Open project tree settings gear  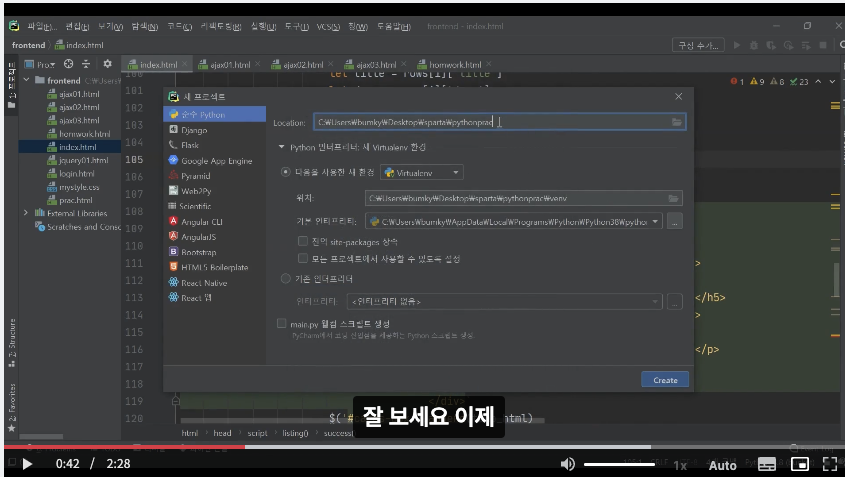click(x=107, y=64)
